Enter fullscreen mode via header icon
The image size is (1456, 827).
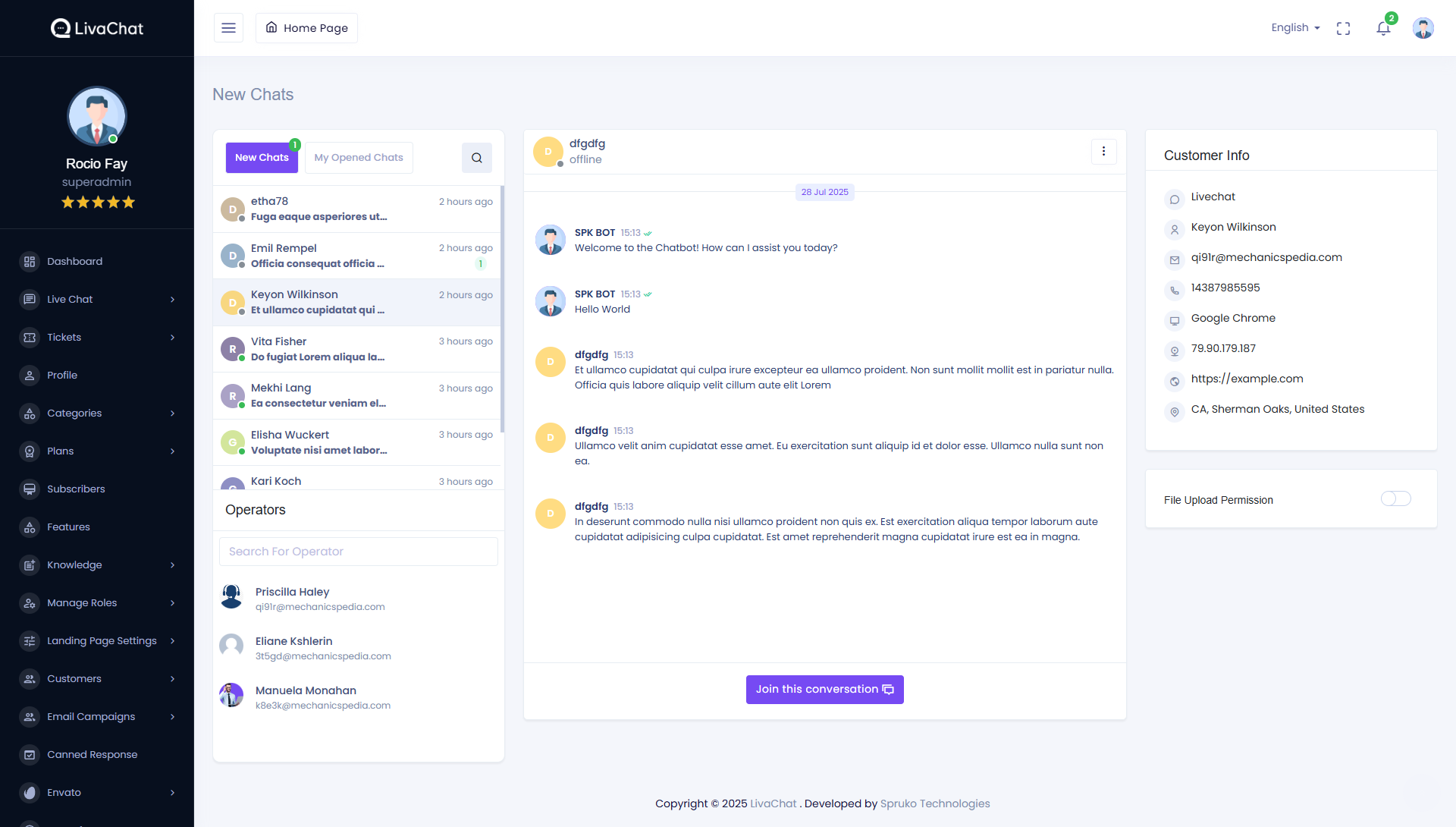point(1343,28)
